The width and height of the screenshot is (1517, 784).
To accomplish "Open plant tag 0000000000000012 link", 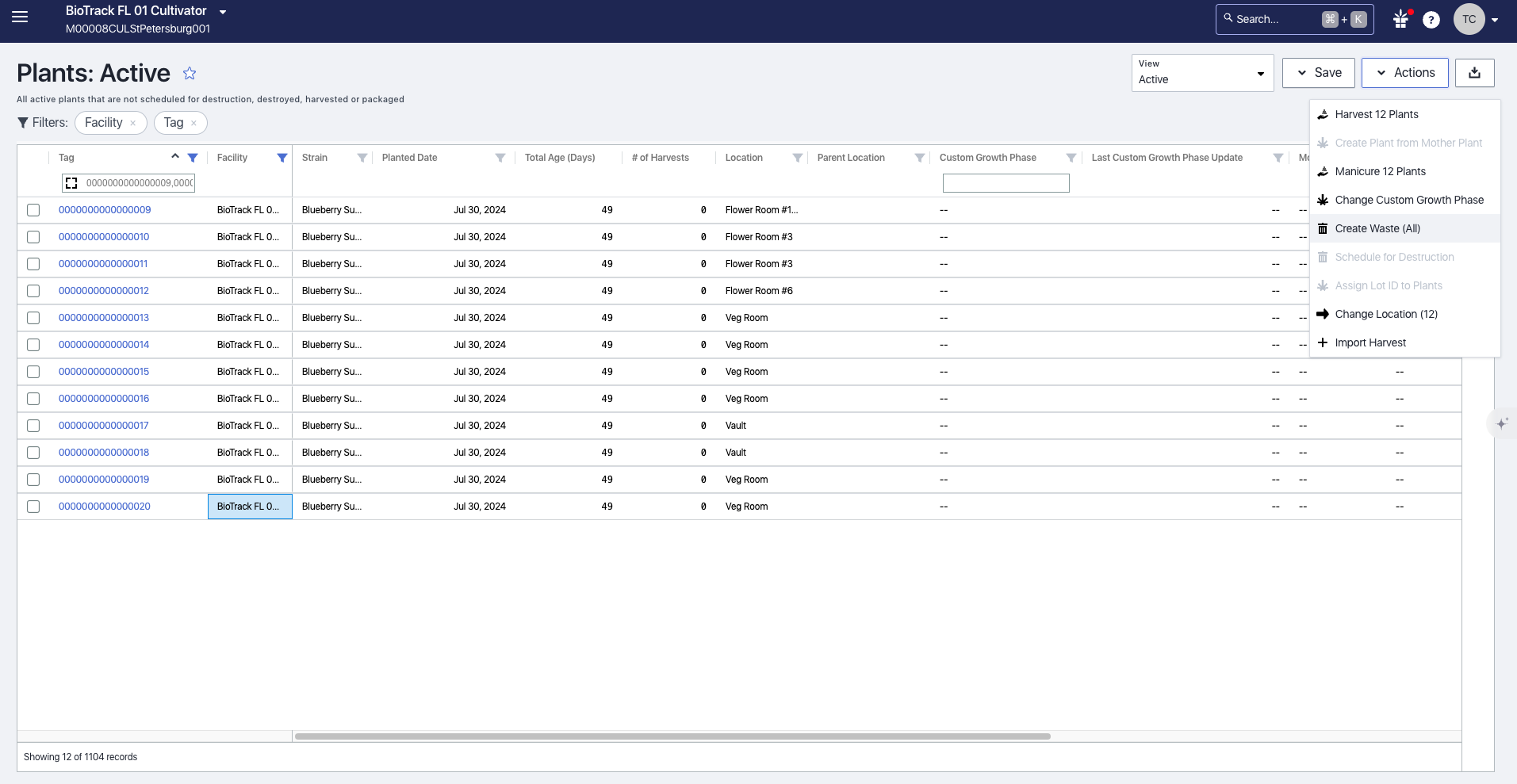I will 104,291.
